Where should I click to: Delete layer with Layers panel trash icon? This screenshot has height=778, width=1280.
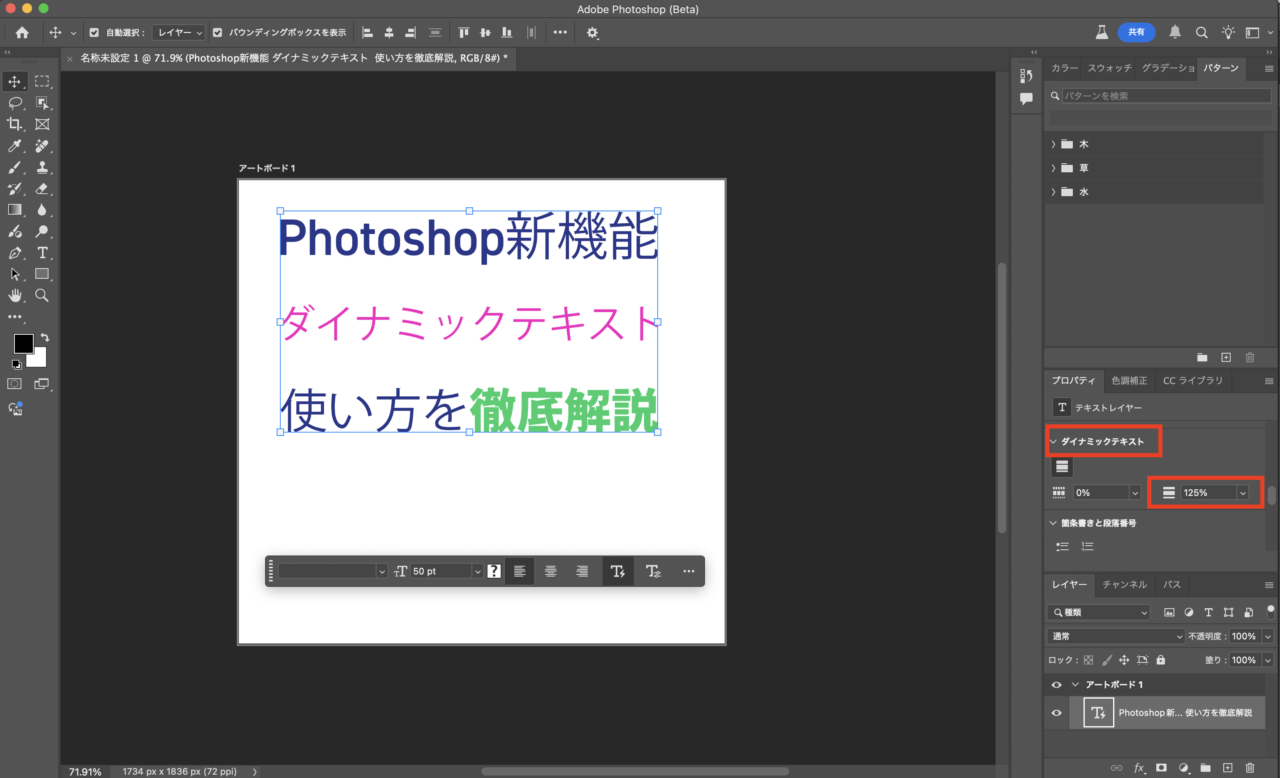[1250, 768]
